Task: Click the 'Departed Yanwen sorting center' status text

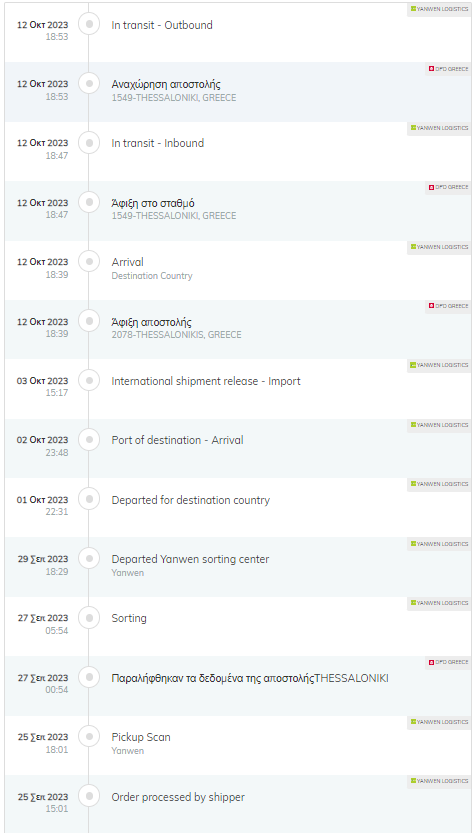Action: pos(190,559)
